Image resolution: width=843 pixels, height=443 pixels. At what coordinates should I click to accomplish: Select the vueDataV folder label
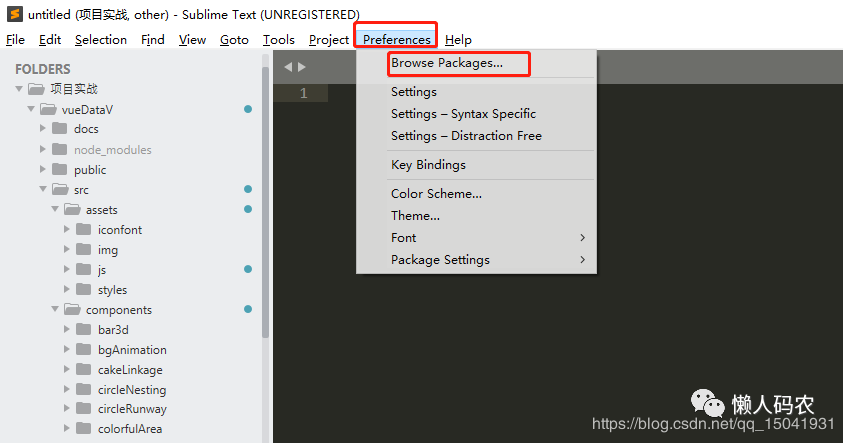tap(87, 110)
